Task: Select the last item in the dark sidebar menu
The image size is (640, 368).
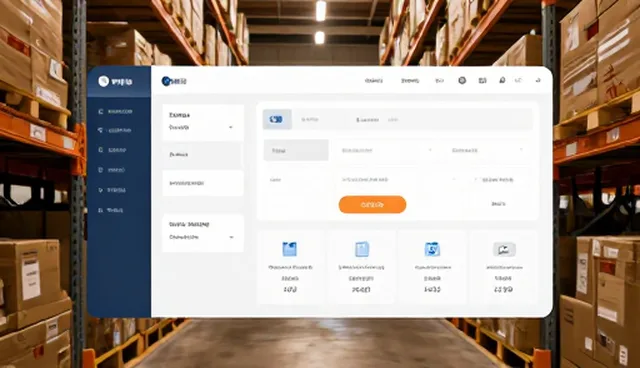Action: (x=111, y=210)
